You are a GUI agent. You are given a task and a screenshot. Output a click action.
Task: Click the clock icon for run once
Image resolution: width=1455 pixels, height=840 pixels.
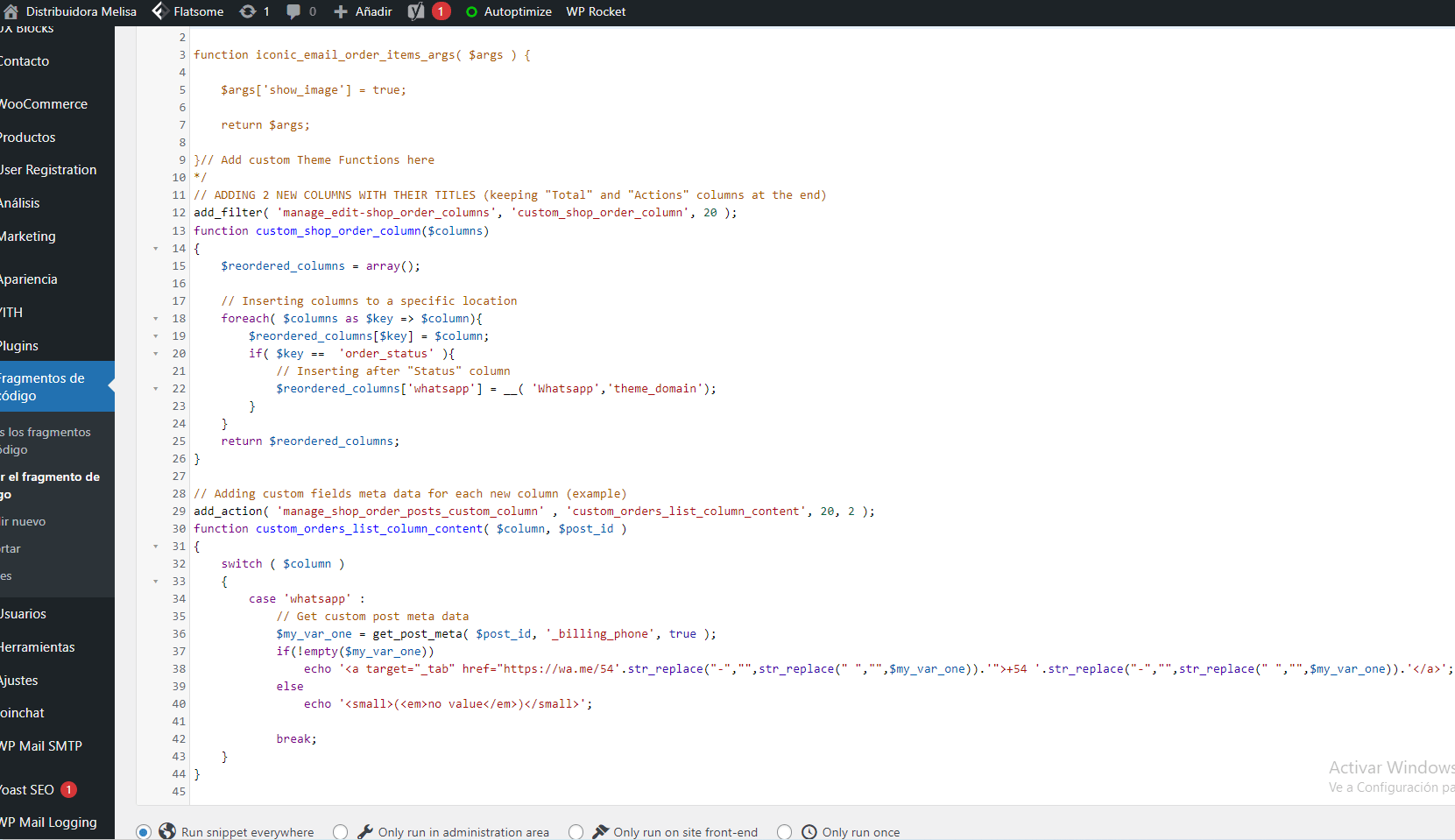(x=809, y=831)
